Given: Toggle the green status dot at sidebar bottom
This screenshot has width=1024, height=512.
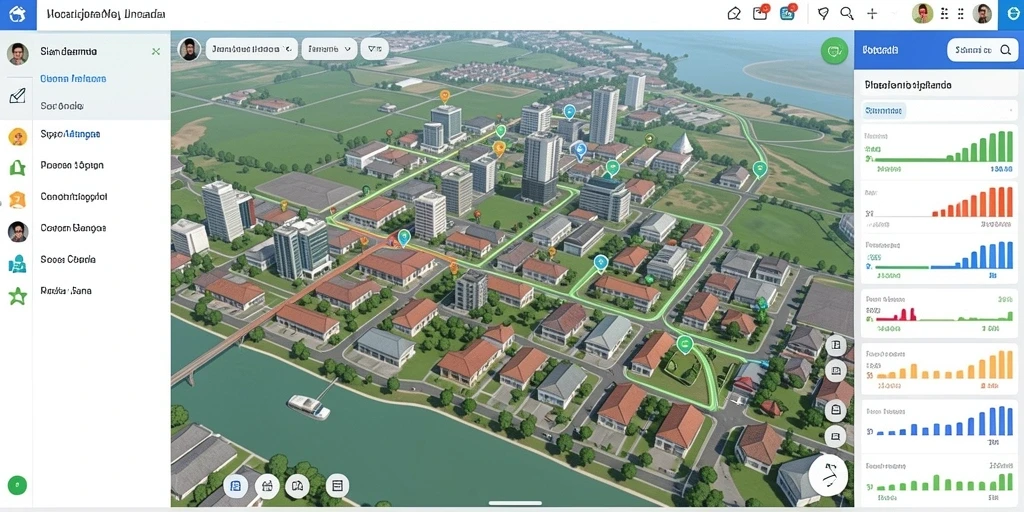Looking at the screenshot, I should coord(18,485).
